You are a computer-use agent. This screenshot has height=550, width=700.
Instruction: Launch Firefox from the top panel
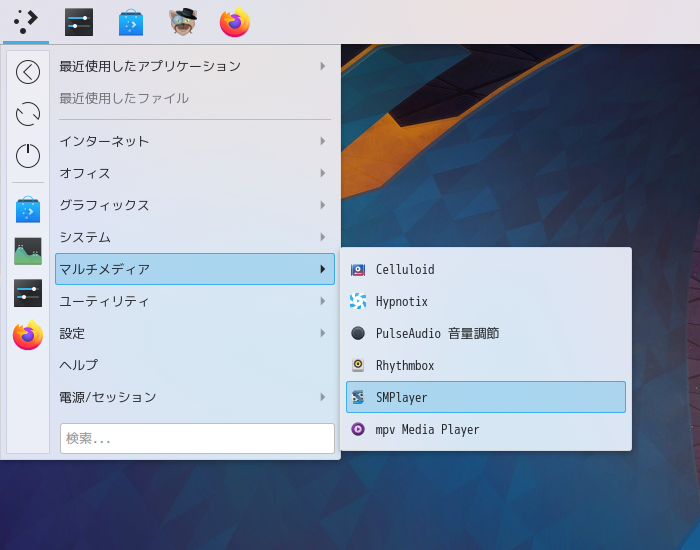point(235,22)
